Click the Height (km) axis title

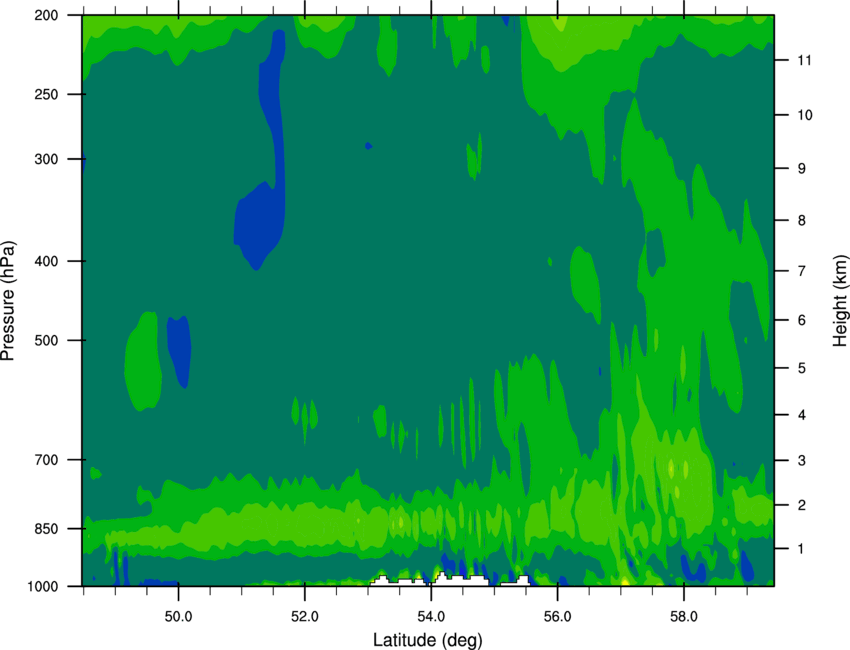click(840, 300)
